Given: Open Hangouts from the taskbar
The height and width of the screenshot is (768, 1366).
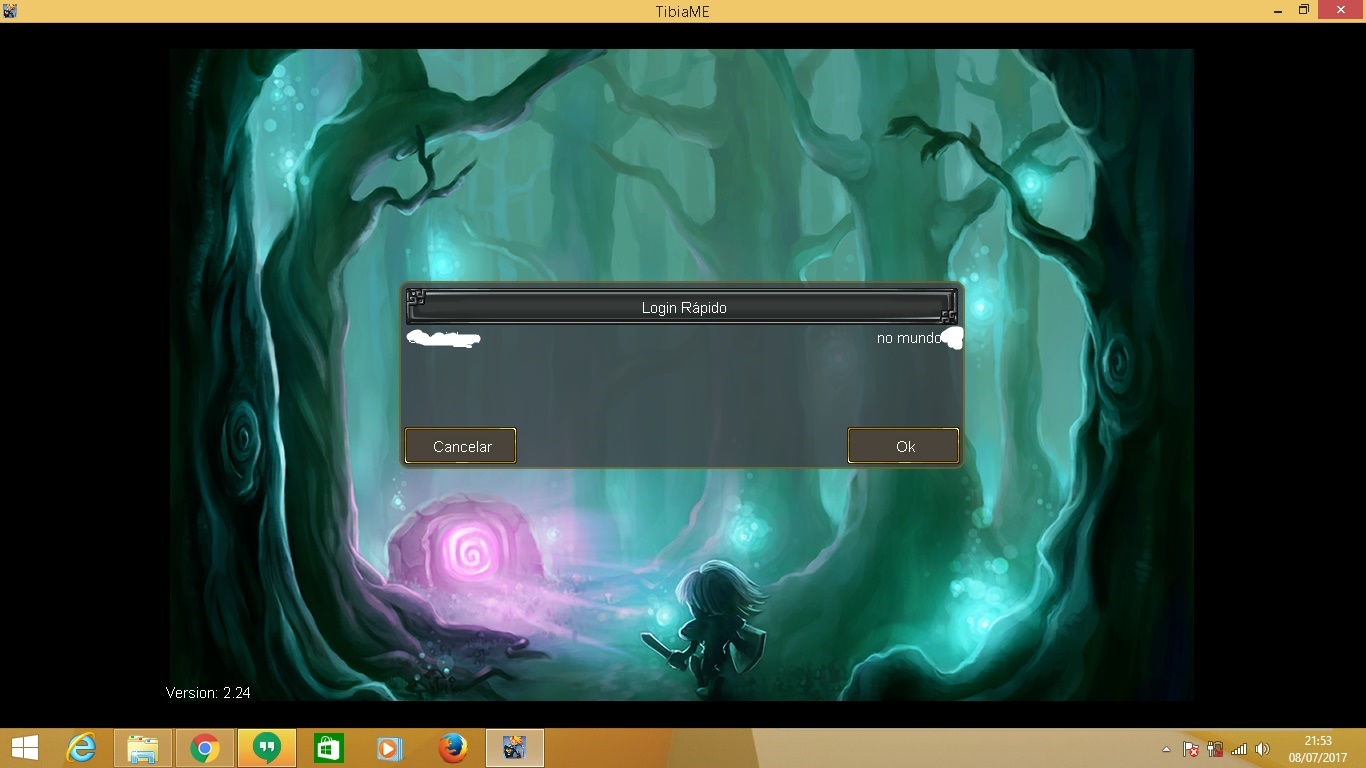Looking at the screenshot, I should coord(266,748).
